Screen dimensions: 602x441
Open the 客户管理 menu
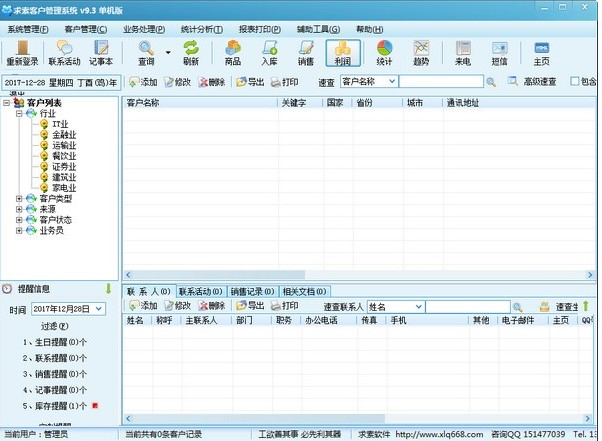tap(86, 29)
